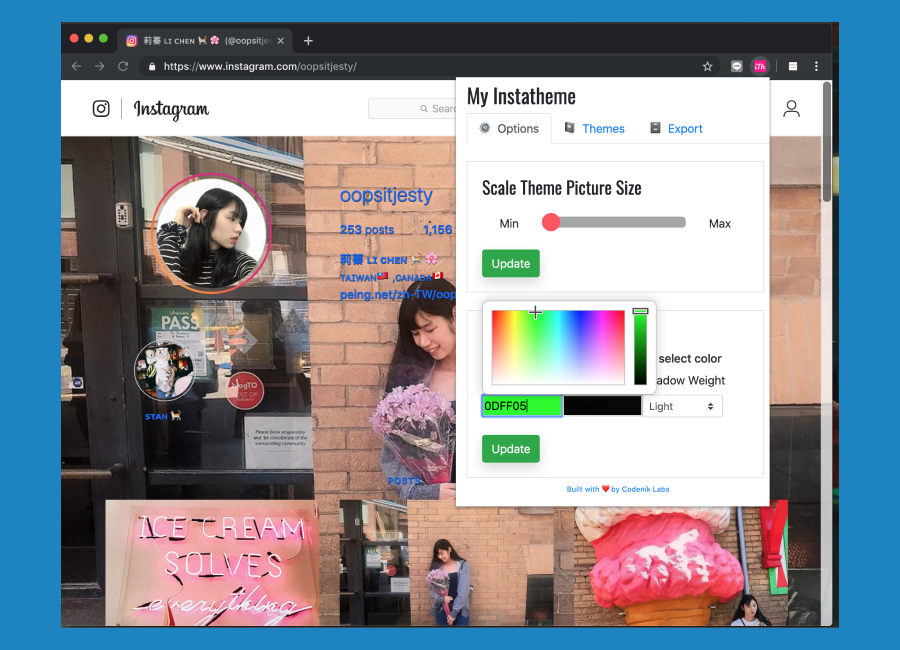Click the page vertical scrollbar
The width and height of the screenshot is (900, 650).
click(x=827, y=142)
